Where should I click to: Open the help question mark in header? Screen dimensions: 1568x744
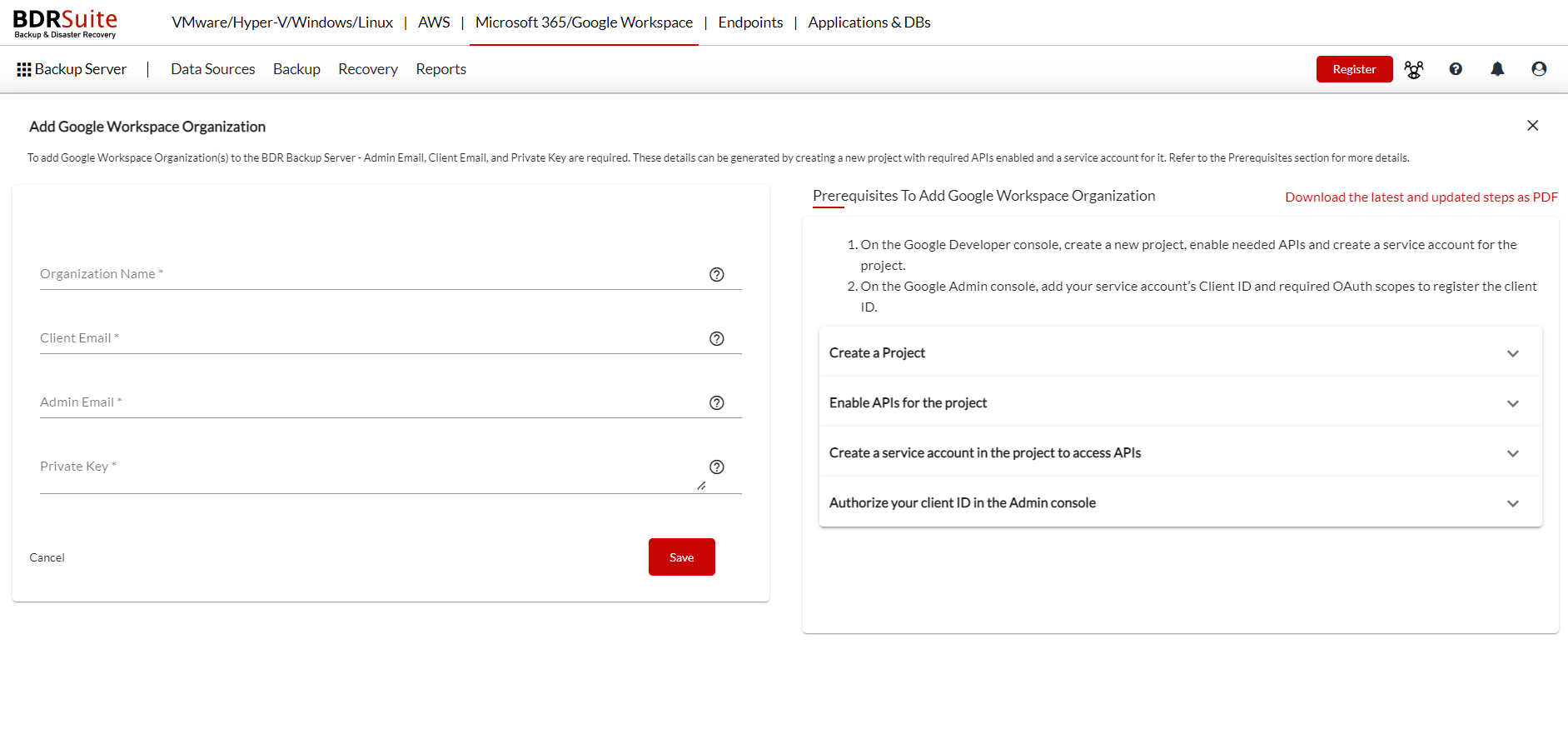[x=1456, y=69]
